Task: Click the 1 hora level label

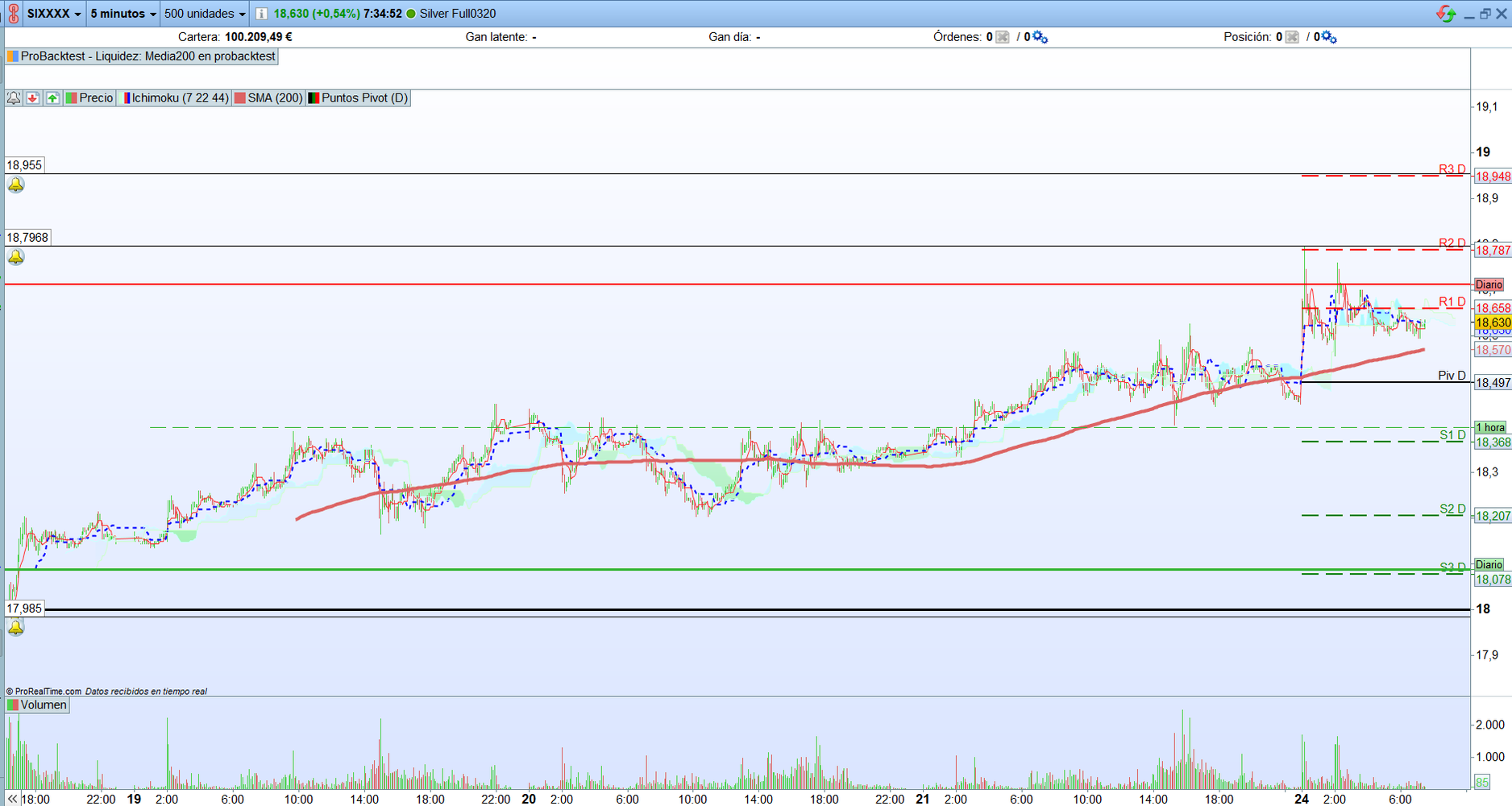Action: [1490, 427]
